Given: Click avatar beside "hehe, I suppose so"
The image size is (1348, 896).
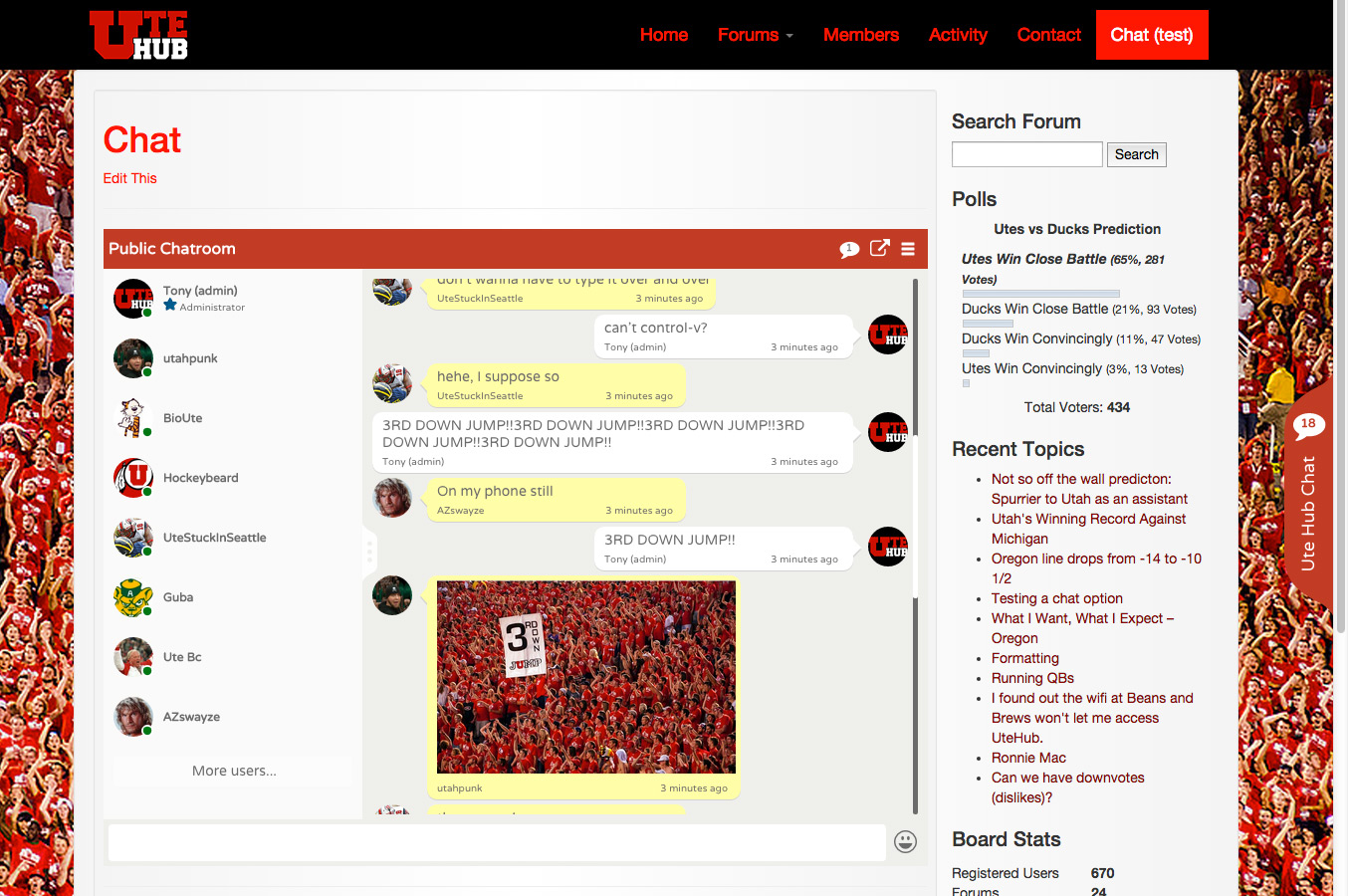Looking at the screenshot, I should coord(392,383).
